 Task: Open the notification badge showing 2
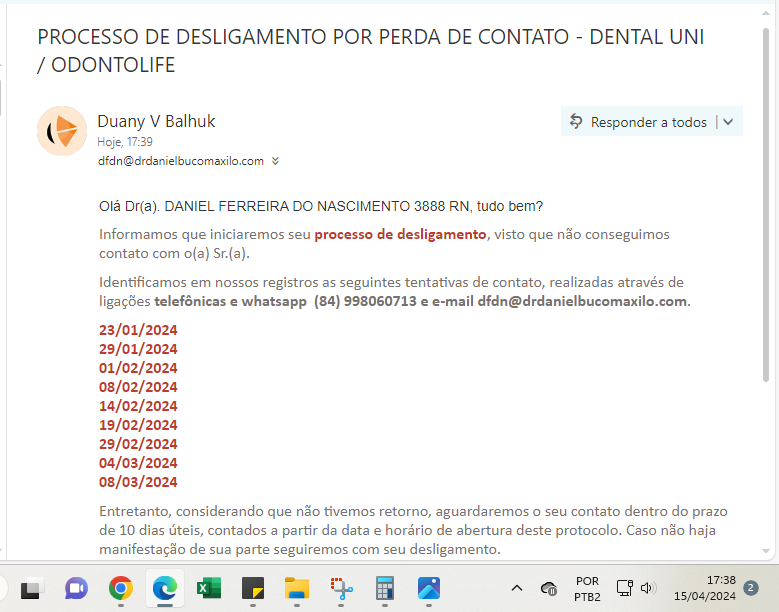[x=750, y=589]
